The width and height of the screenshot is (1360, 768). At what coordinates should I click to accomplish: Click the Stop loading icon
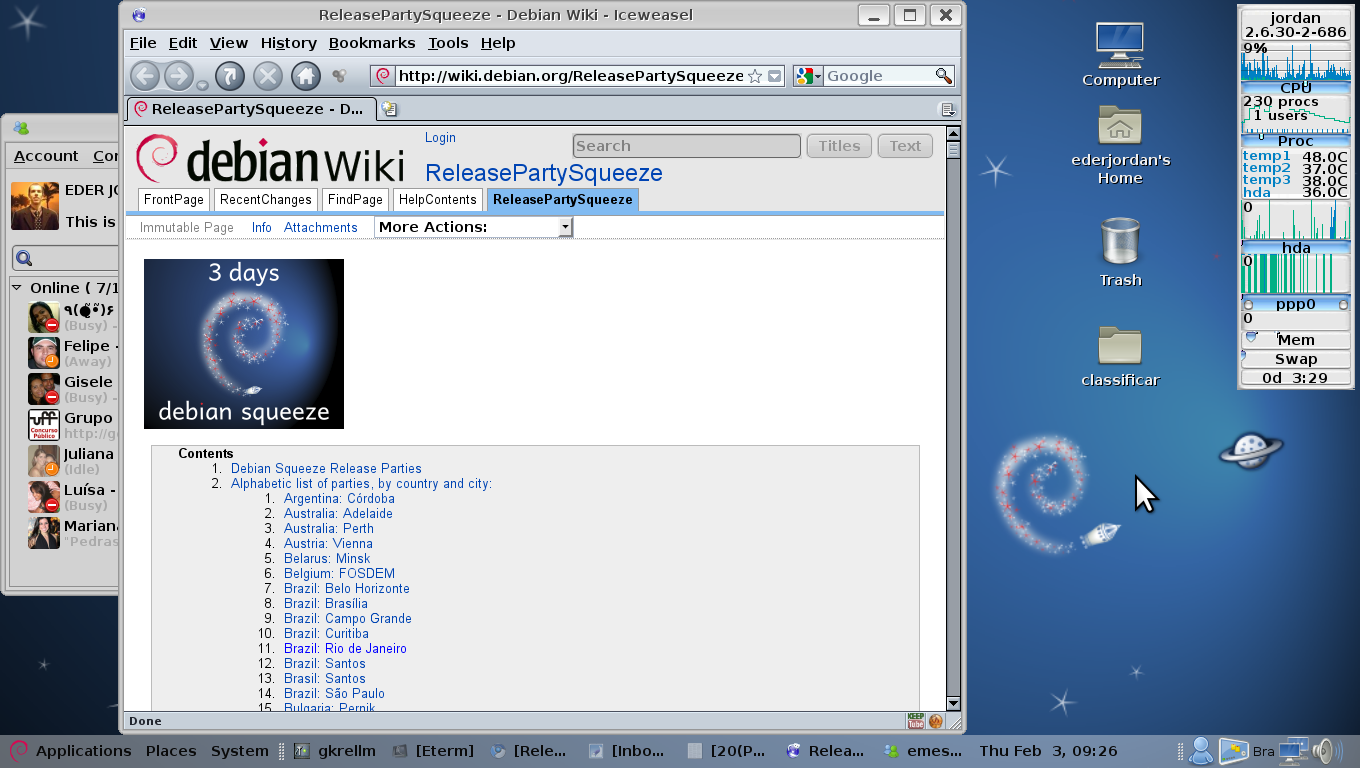268,76
